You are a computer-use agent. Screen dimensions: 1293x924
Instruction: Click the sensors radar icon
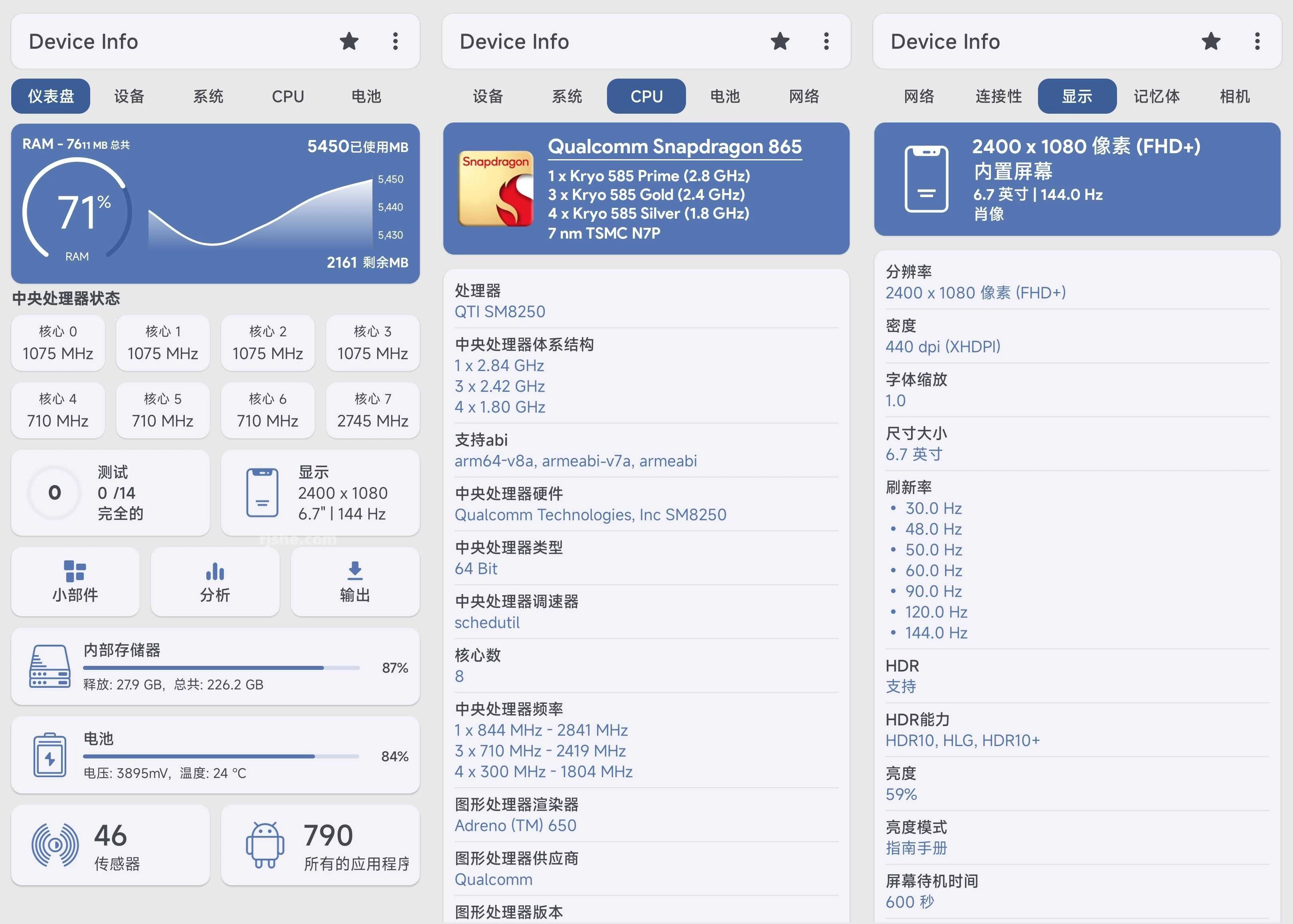click(55, 845)
